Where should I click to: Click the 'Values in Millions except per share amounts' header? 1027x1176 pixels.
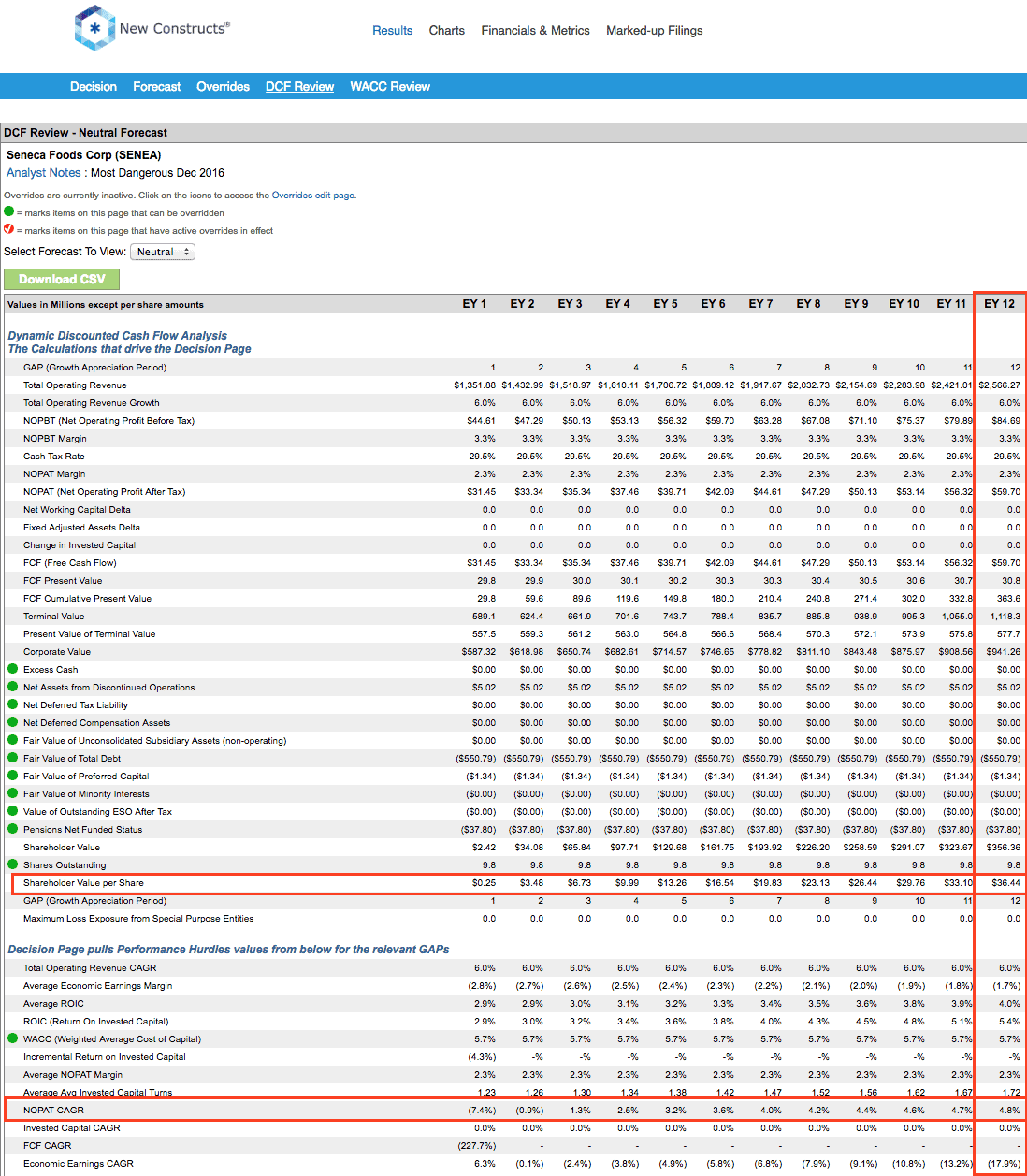tap(106, 305)
